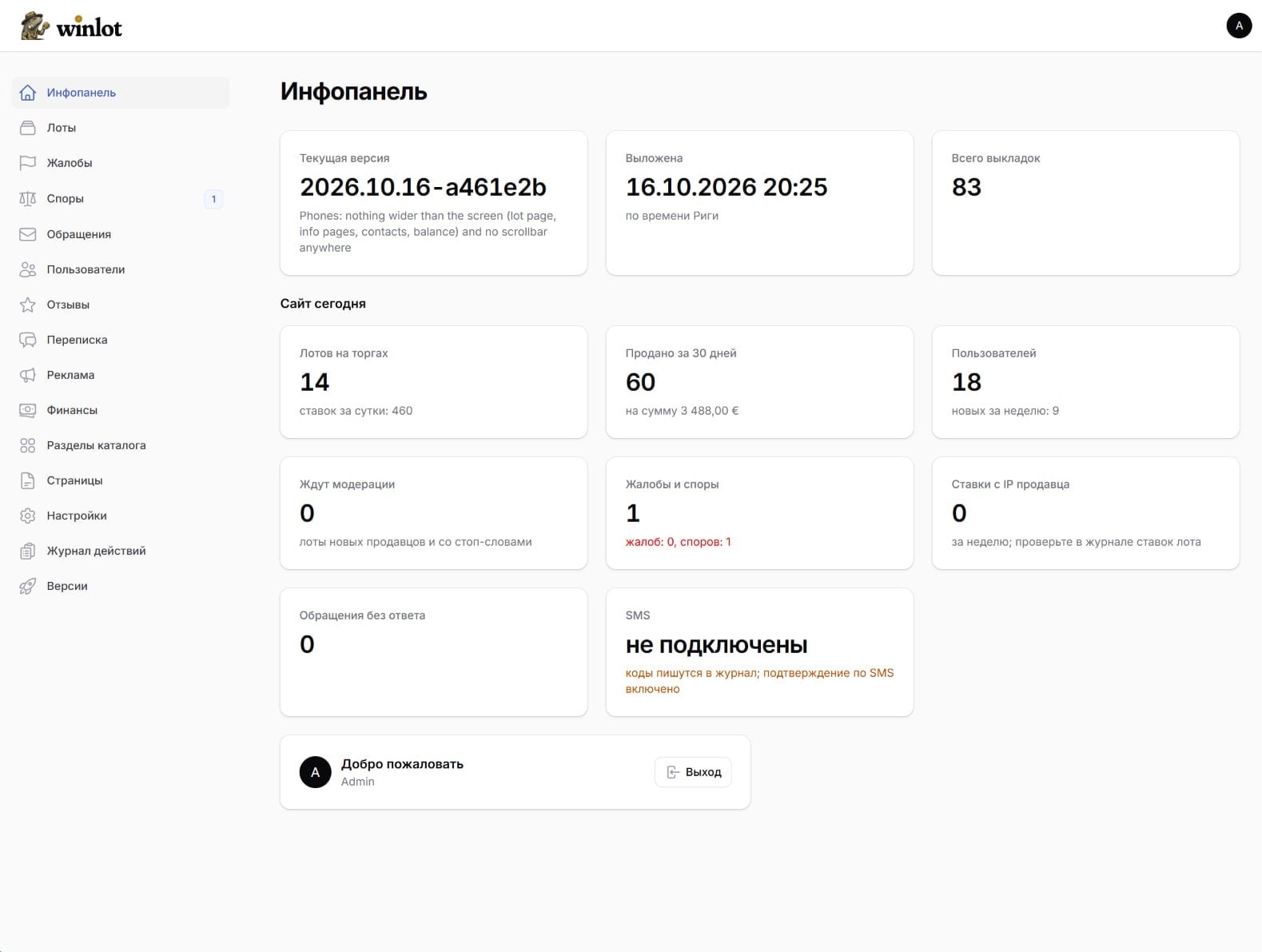Open the Финансы section
This screenshot has height=952, width=1262.
click(x=121, y=410)
